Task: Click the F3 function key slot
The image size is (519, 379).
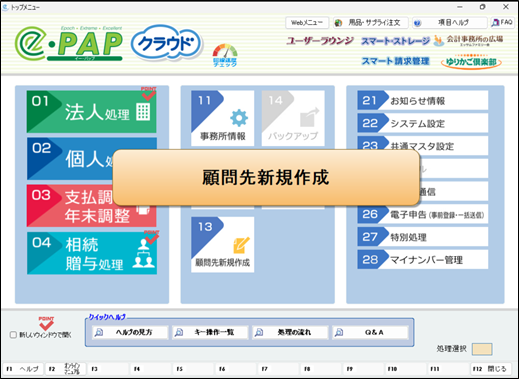Action: click(108, 369)
